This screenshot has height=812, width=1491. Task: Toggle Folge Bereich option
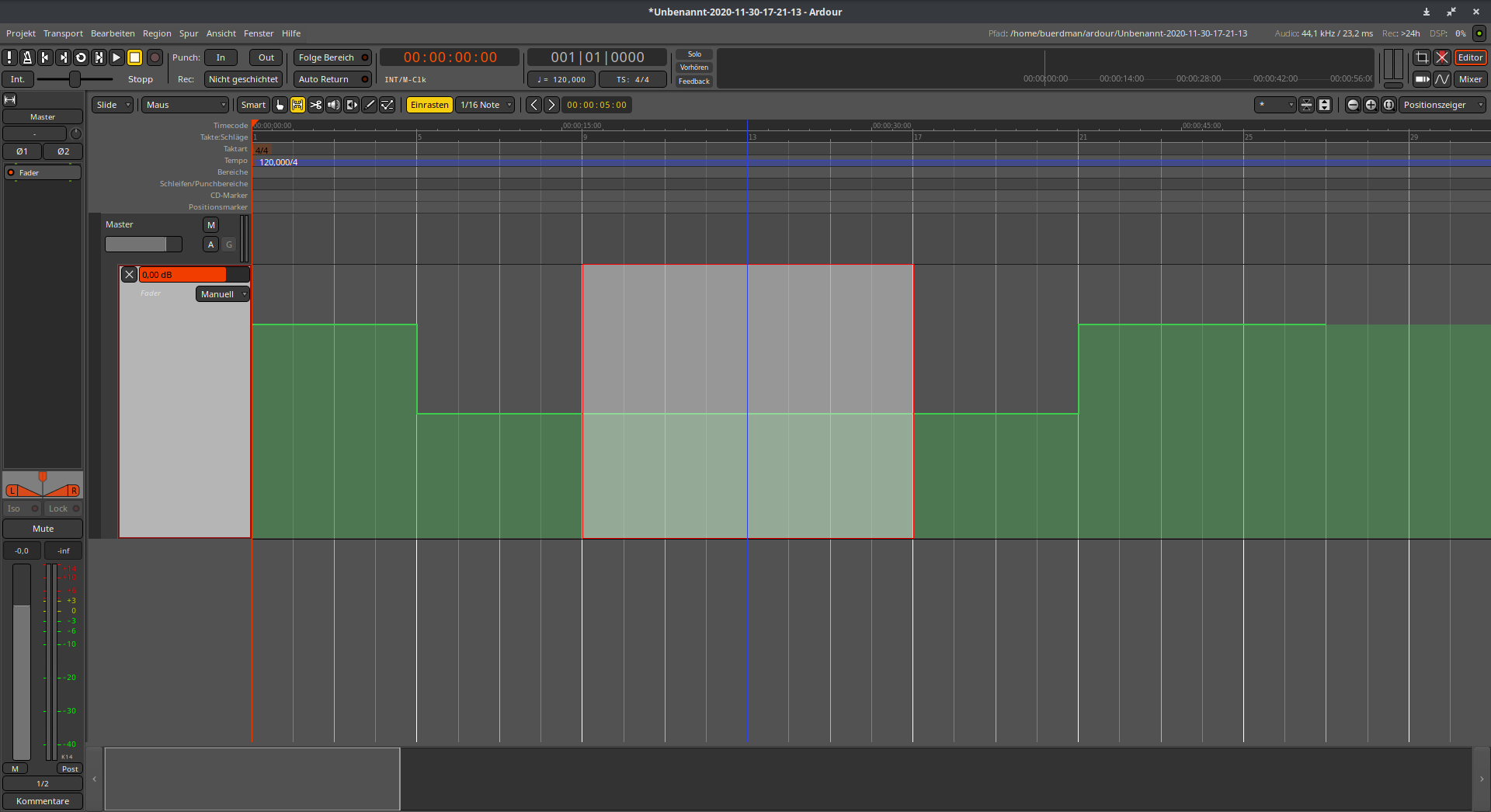332,57
